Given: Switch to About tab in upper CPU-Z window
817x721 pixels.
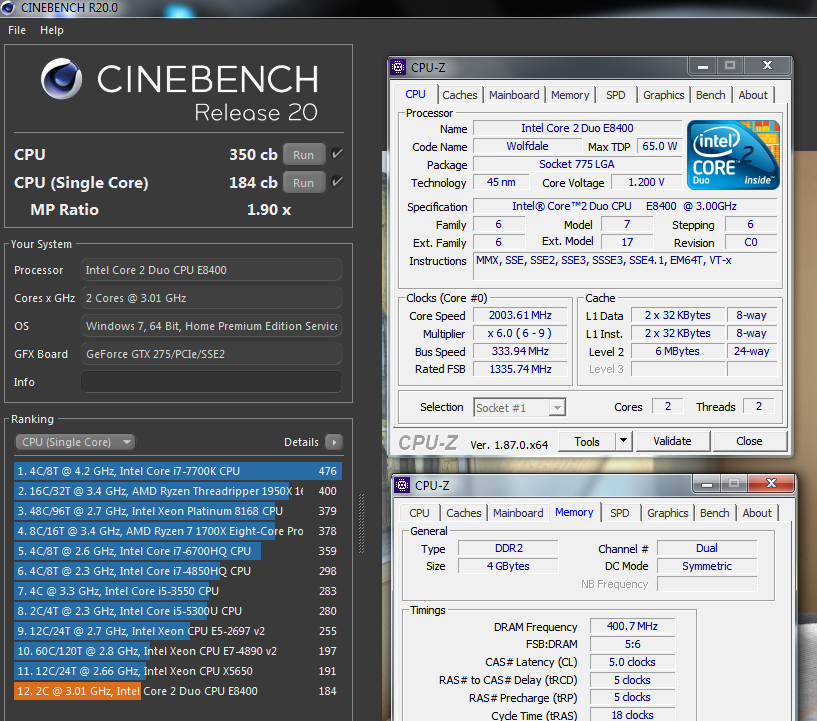Looking at the screenshot, I should click(753, 95).
